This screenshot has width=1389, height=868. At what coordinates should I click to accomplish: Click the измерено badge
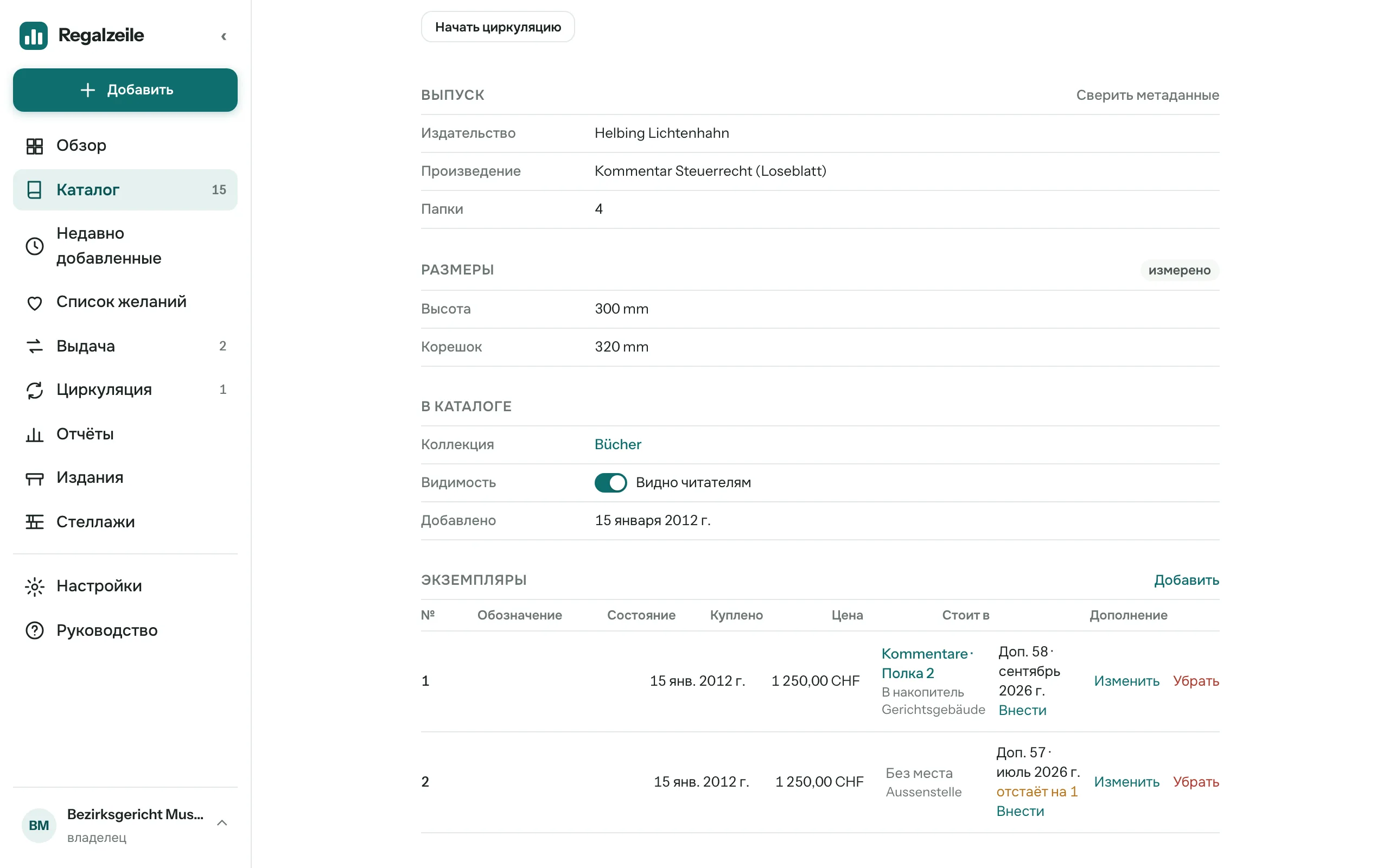pyautogui.click(x=1179, y=270)
